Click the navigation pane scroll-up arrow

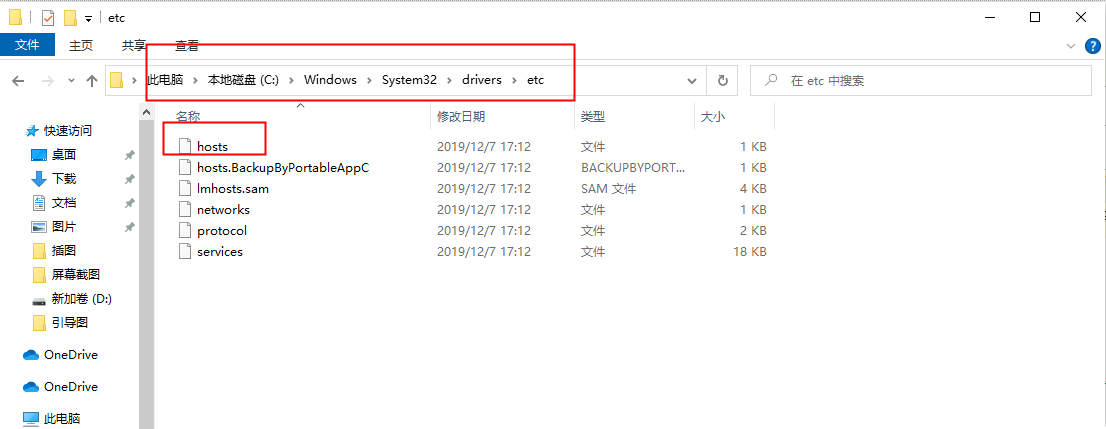click(147, 112)
